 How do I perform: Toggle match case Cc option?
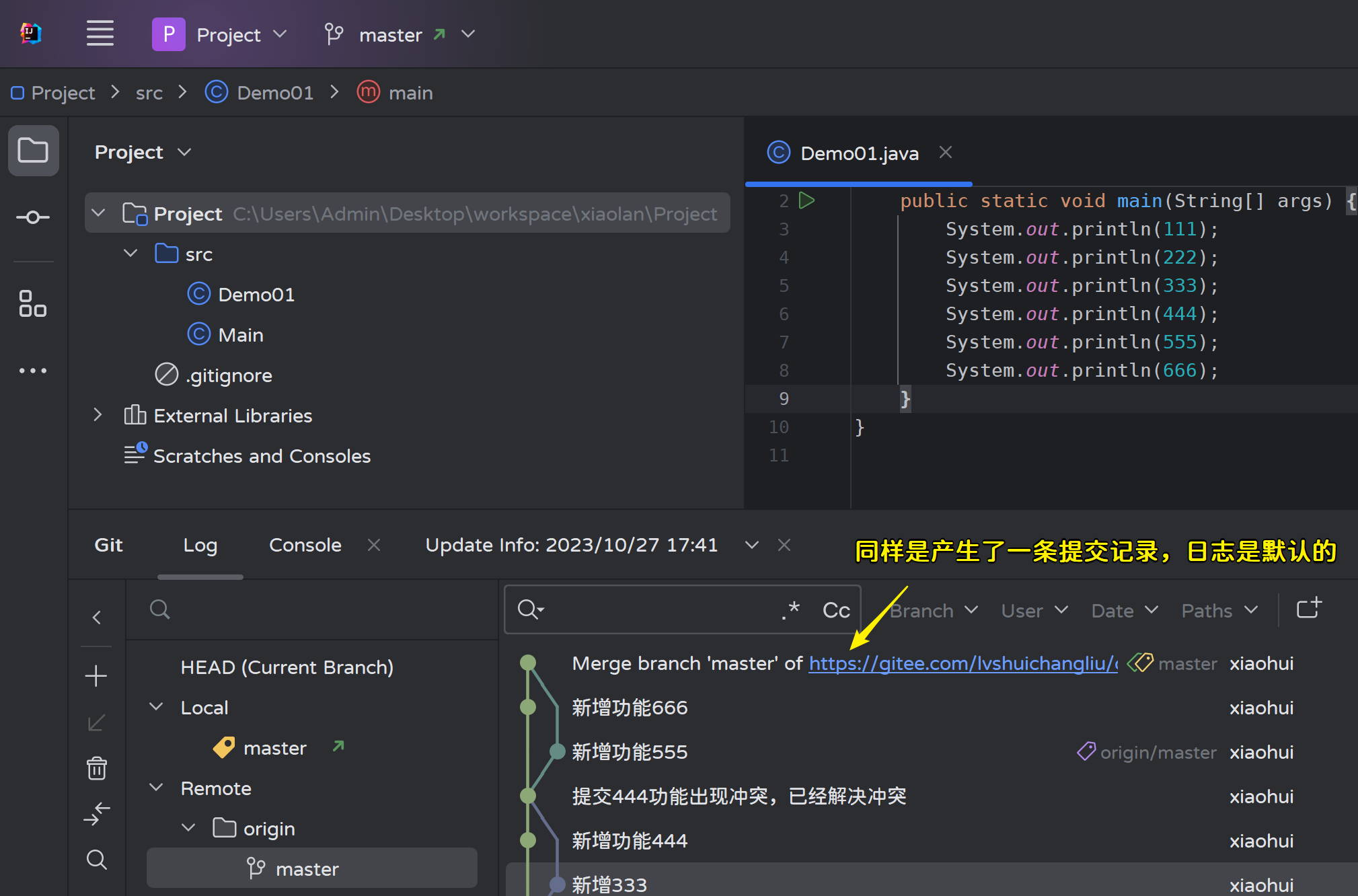[836, 610]
